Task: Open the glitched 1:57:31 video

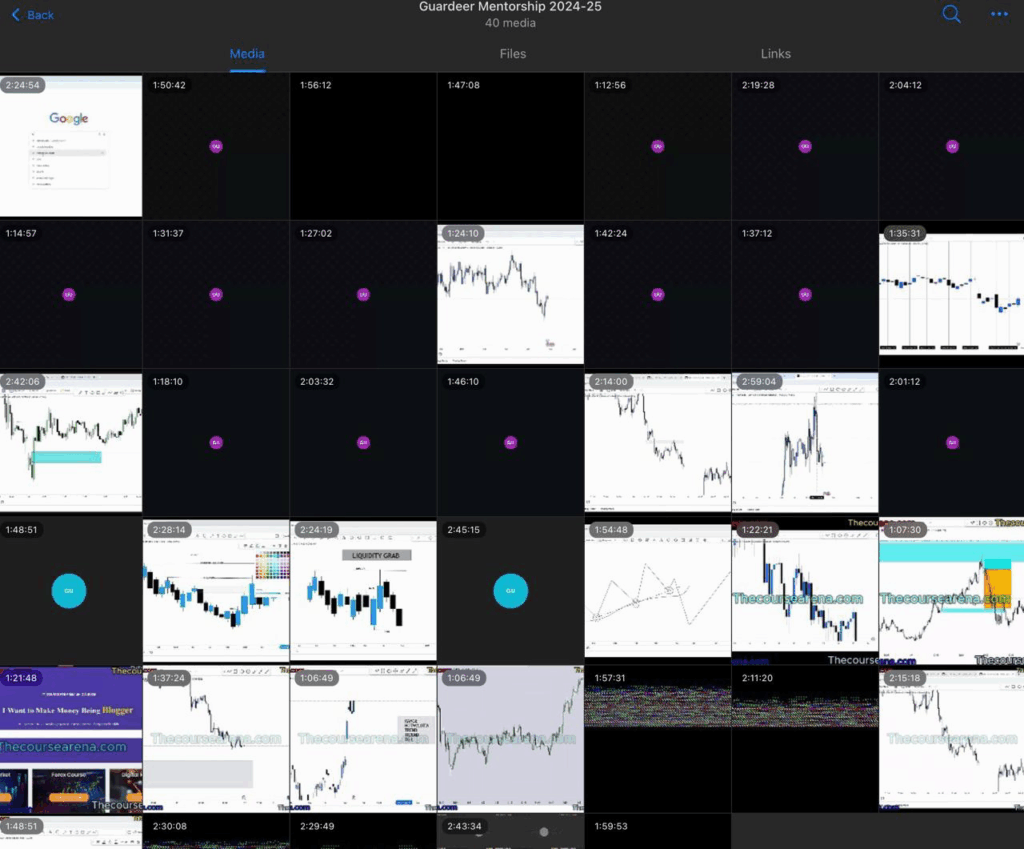Action: [x=657, y=739]
